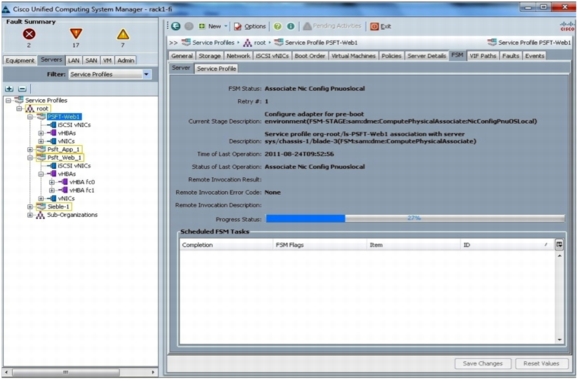Expand vHBAs under PSFT-Web1

(x=41, y=133)
